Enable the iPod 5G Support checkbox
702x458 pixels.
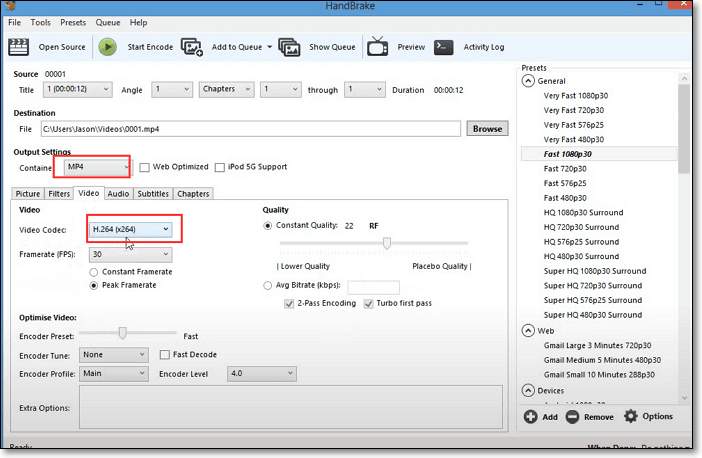[x=219, y=167]
